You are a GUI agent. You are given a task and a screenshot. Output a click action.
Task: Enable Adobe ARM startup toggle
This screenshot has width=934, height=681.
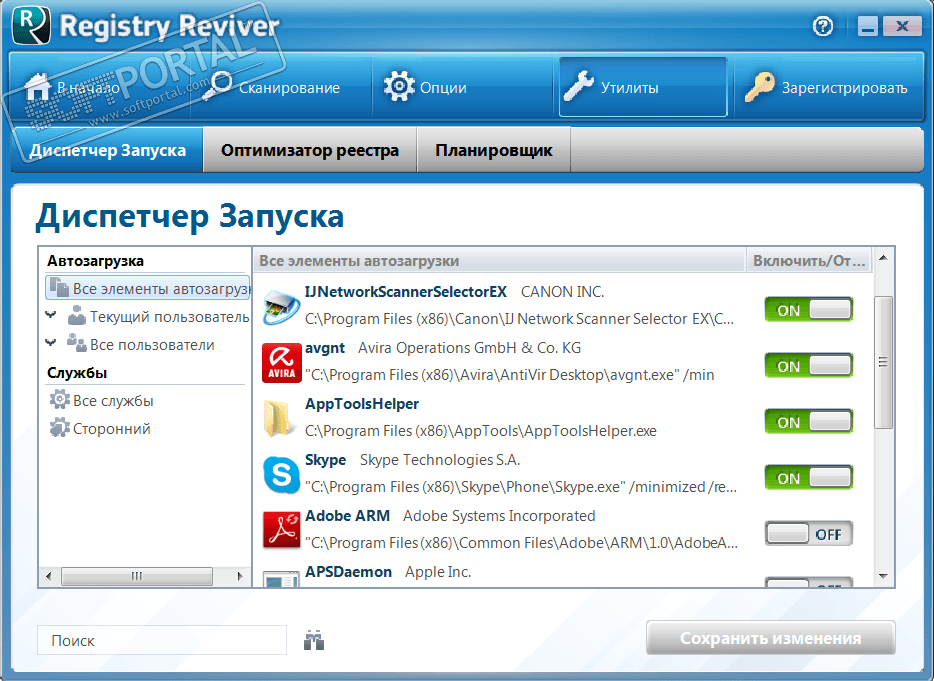pyautogui.click(x=809, y=534)
